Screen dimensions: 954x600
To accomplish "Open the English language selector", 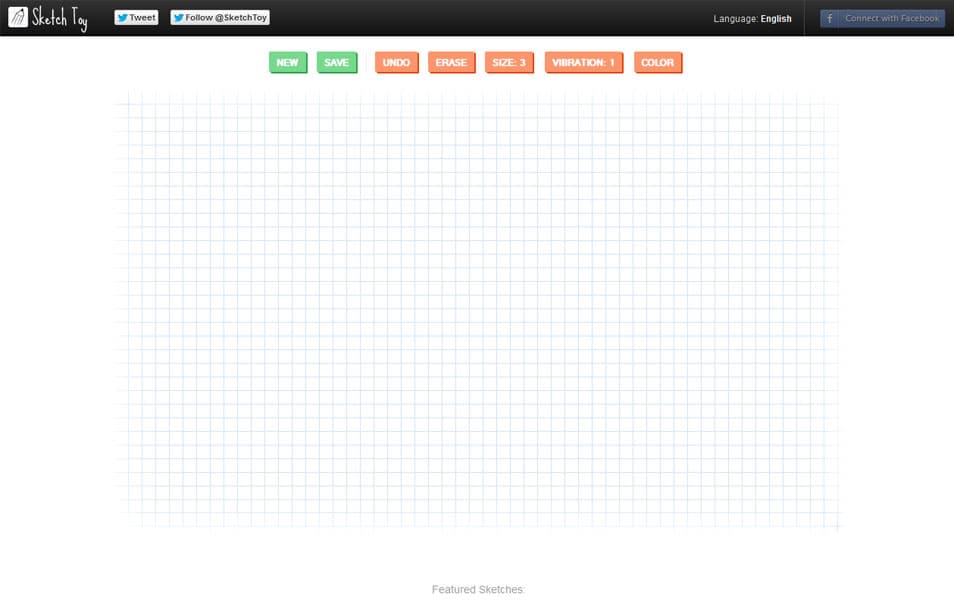I will [x=776, y=18].
